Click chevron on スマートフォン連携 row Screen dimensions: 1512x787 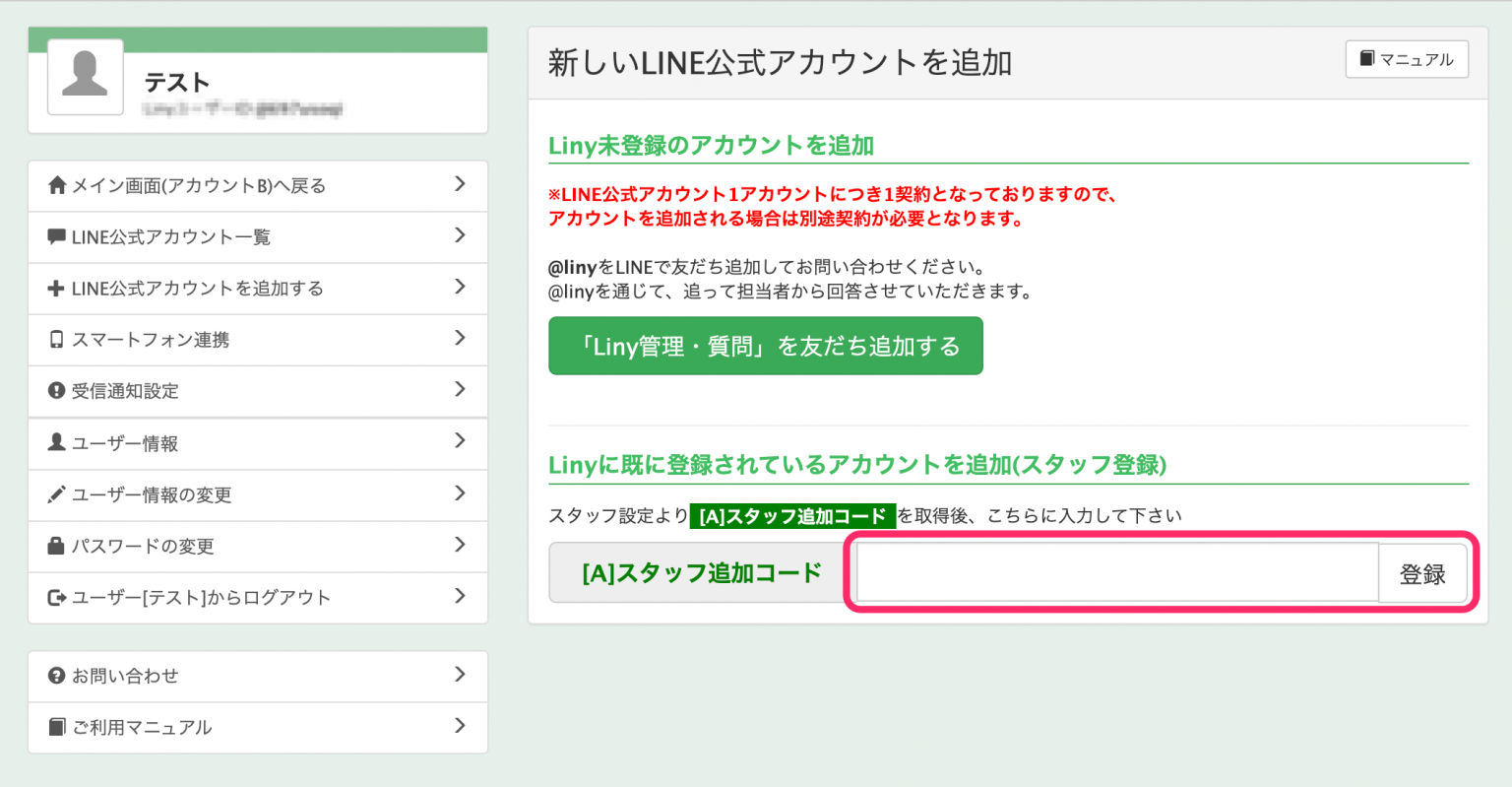pos(460,338)
